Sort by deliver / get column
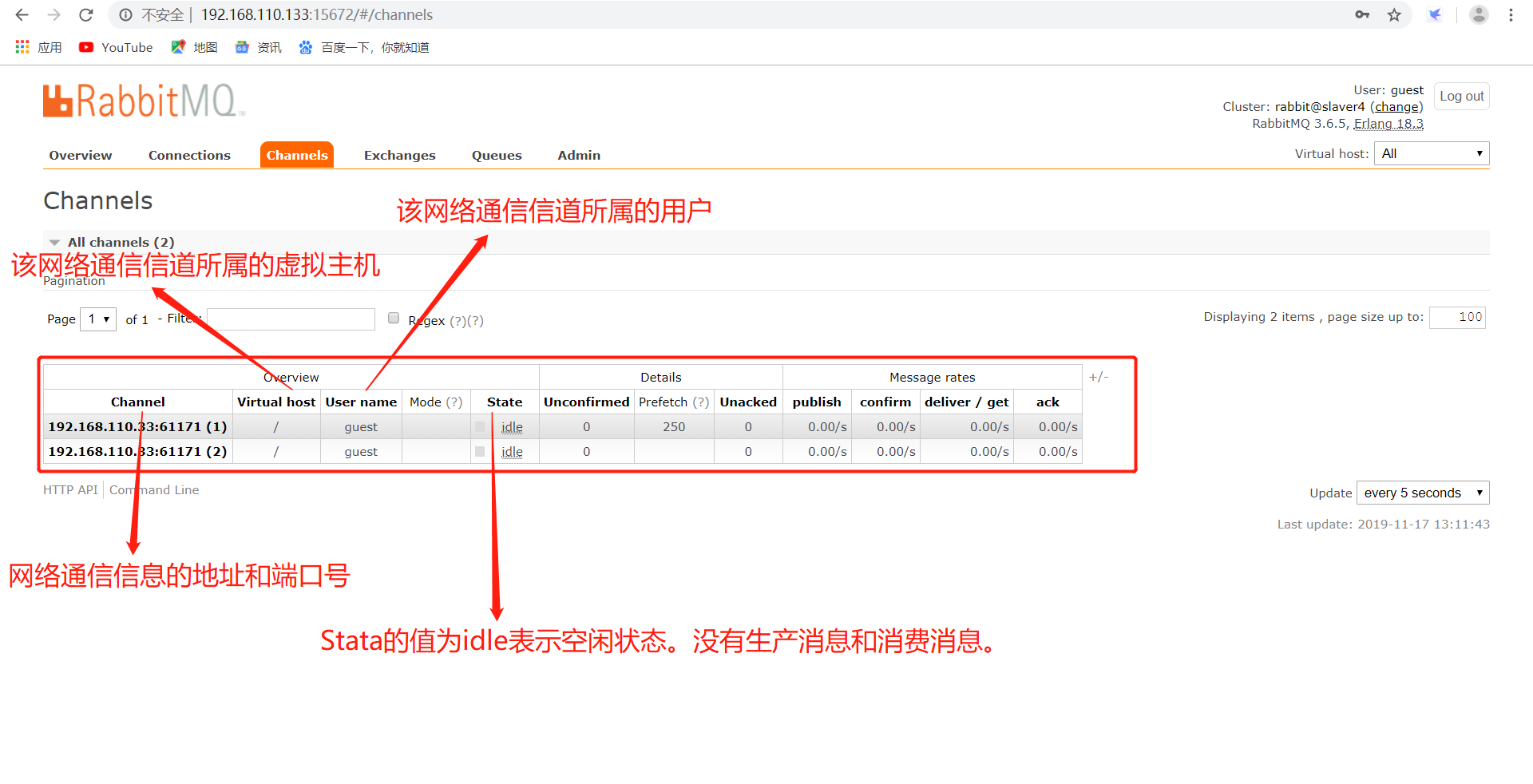Screen dimensions: 1533x784 pyautogui.click(x=966, y=402)
